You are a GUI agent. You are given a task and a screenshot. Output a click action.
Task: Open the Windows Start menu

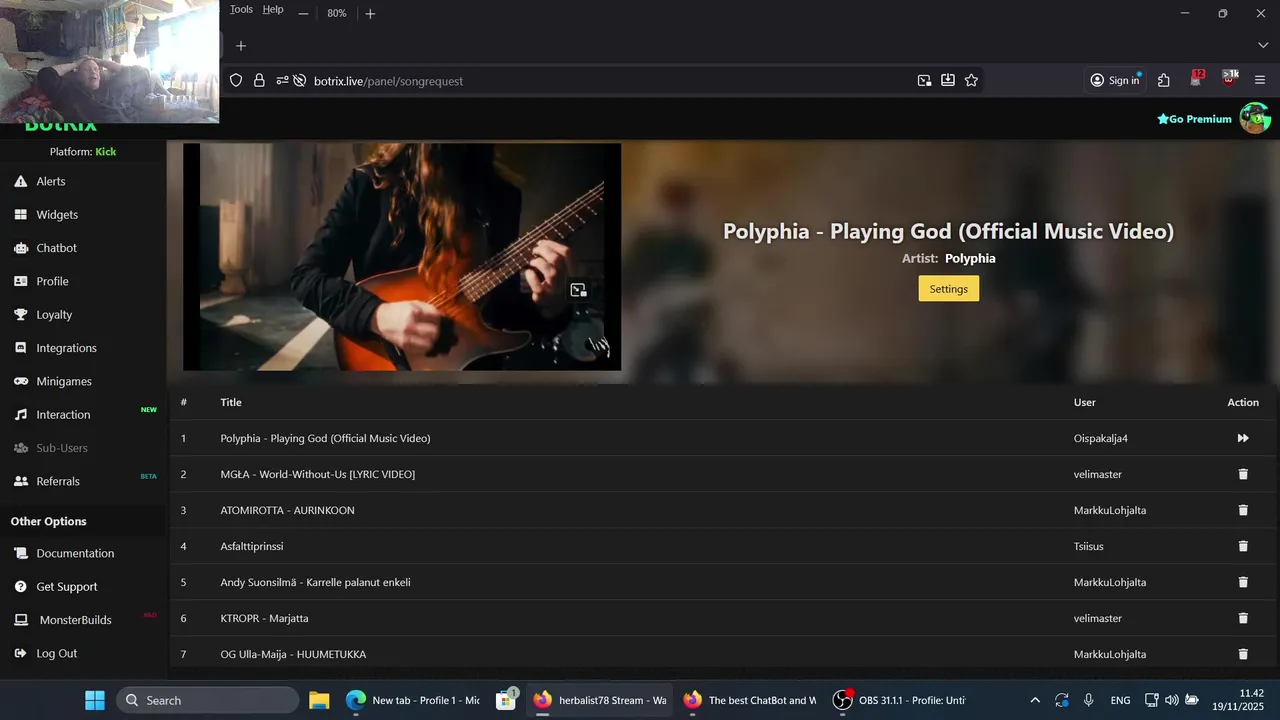tap(95, 700)
